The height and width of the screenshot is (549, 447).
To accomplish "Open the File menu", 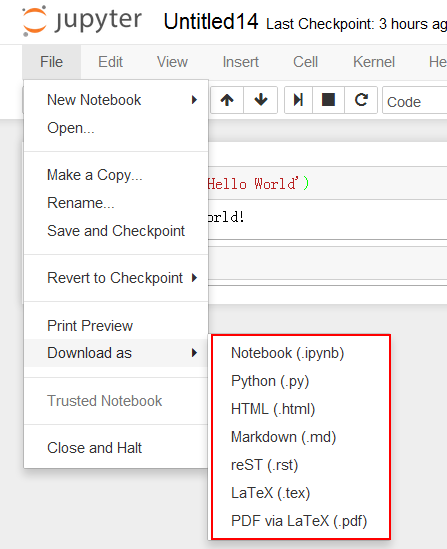I will 51,62.
